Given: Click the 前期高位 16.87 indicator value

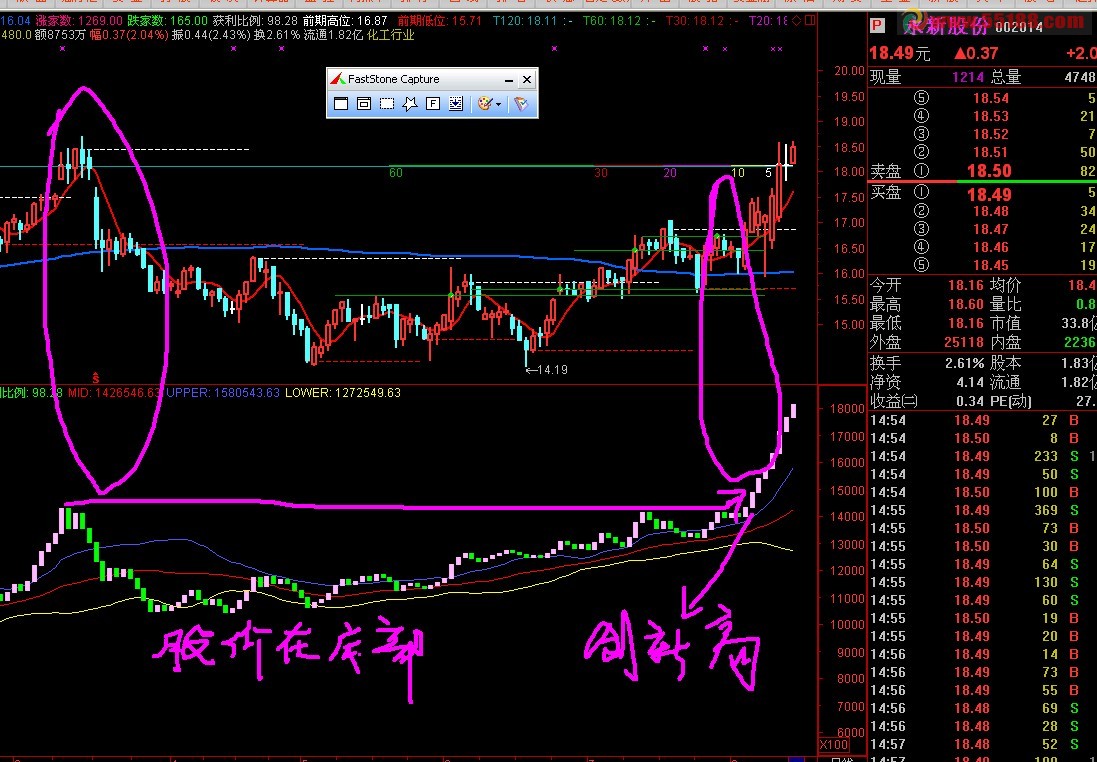Looking at the screenshot, I should point(345,21).
